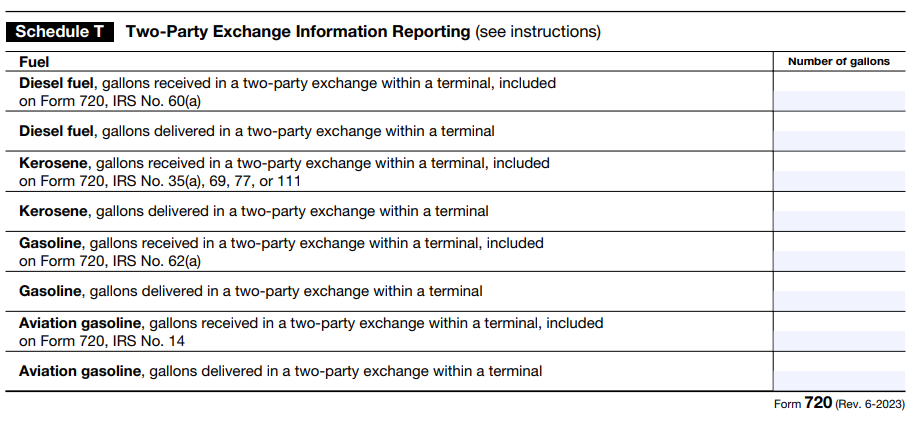Click the aviation gasoline received input field
Screen dimensions: 922x427
pos(838,340)
